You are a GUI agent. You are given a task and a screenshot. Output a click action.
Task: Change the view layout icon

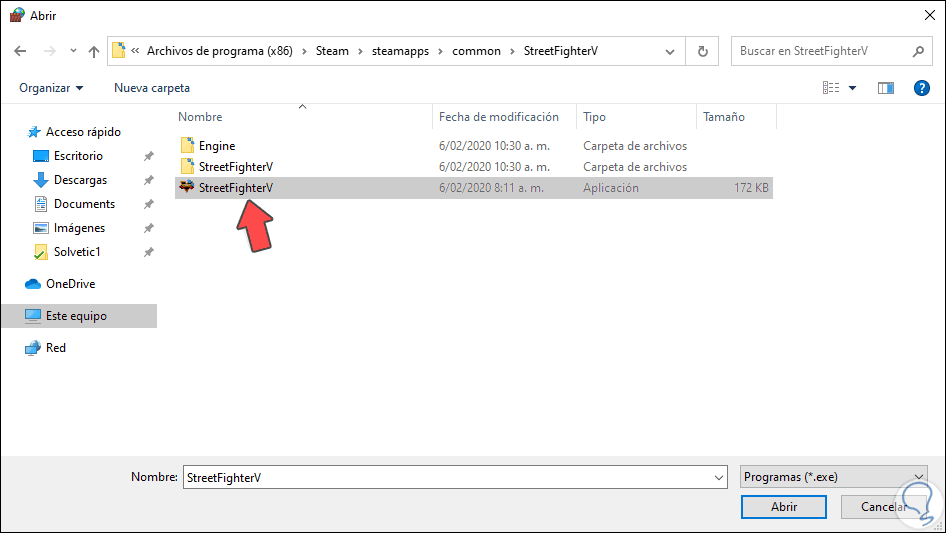pyautogui.click(x=831, y=88)
